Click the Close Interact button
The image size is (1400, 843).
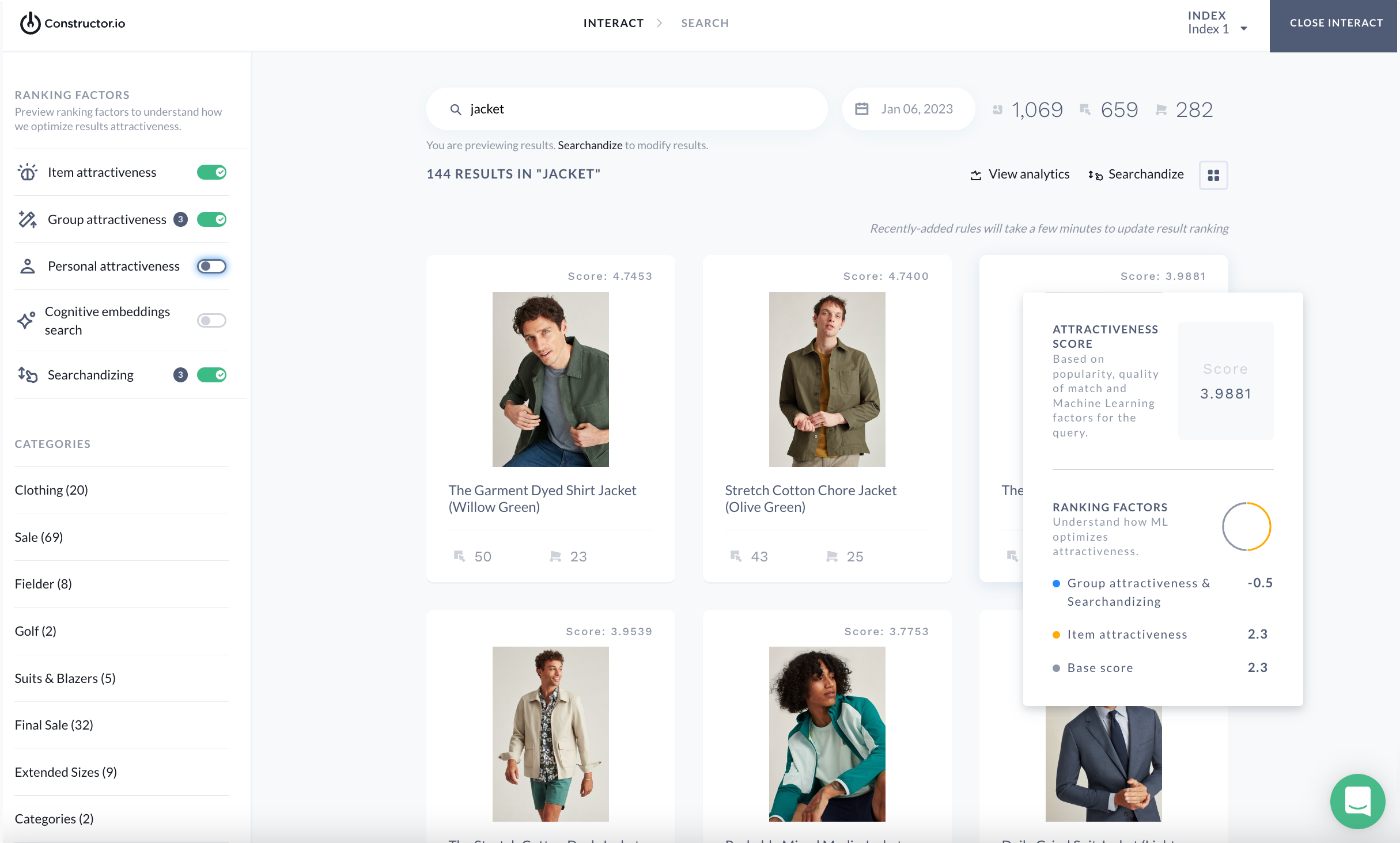click(1335, 23)
